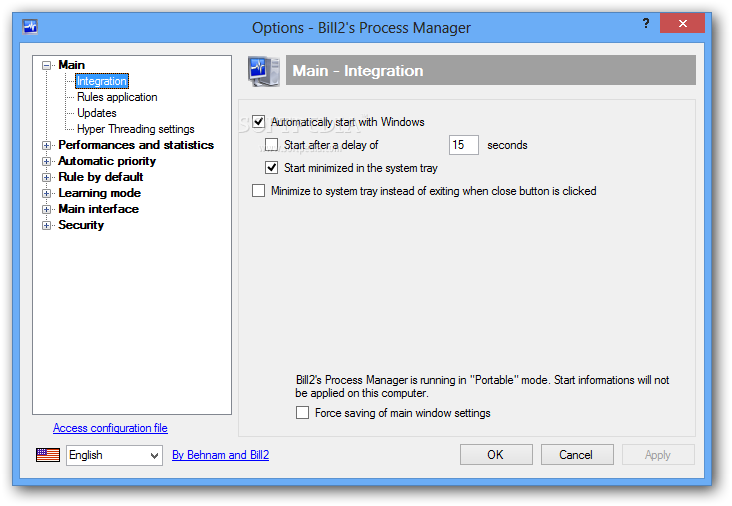Check Force saving of main window settings
This screenshot has height=506, width=732.
click(303, 413)
